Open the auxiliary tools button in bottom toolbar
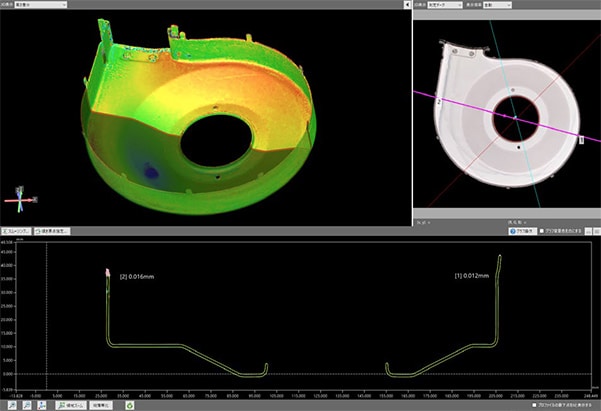 pyautogui.click(x=71, y=406)
